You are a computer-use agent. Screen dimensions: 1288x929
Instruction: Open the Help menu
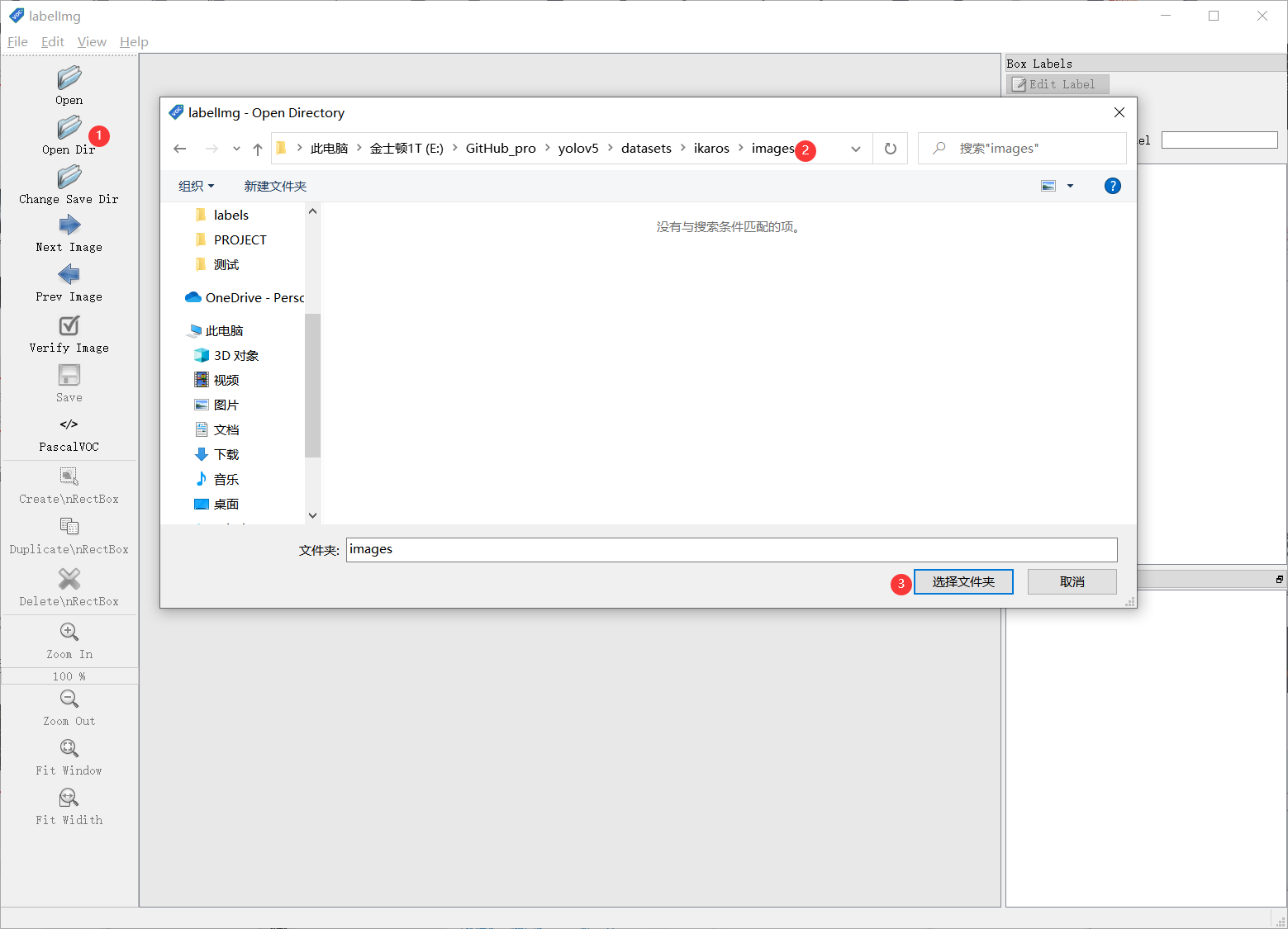tap(134, 42)
